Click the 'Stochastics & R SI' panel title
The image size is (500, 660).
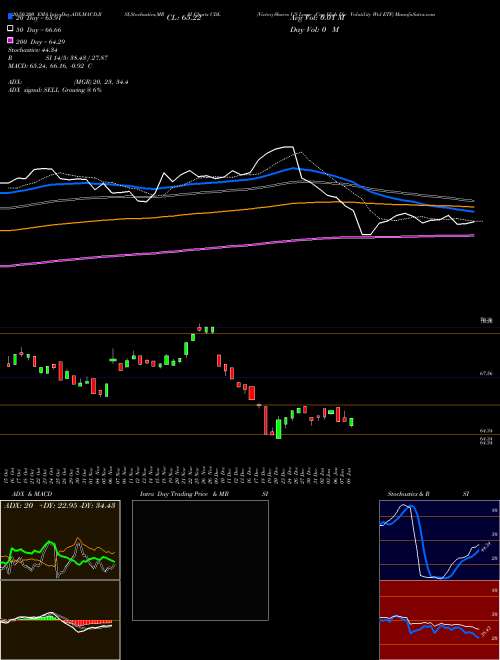coord(428,494)
